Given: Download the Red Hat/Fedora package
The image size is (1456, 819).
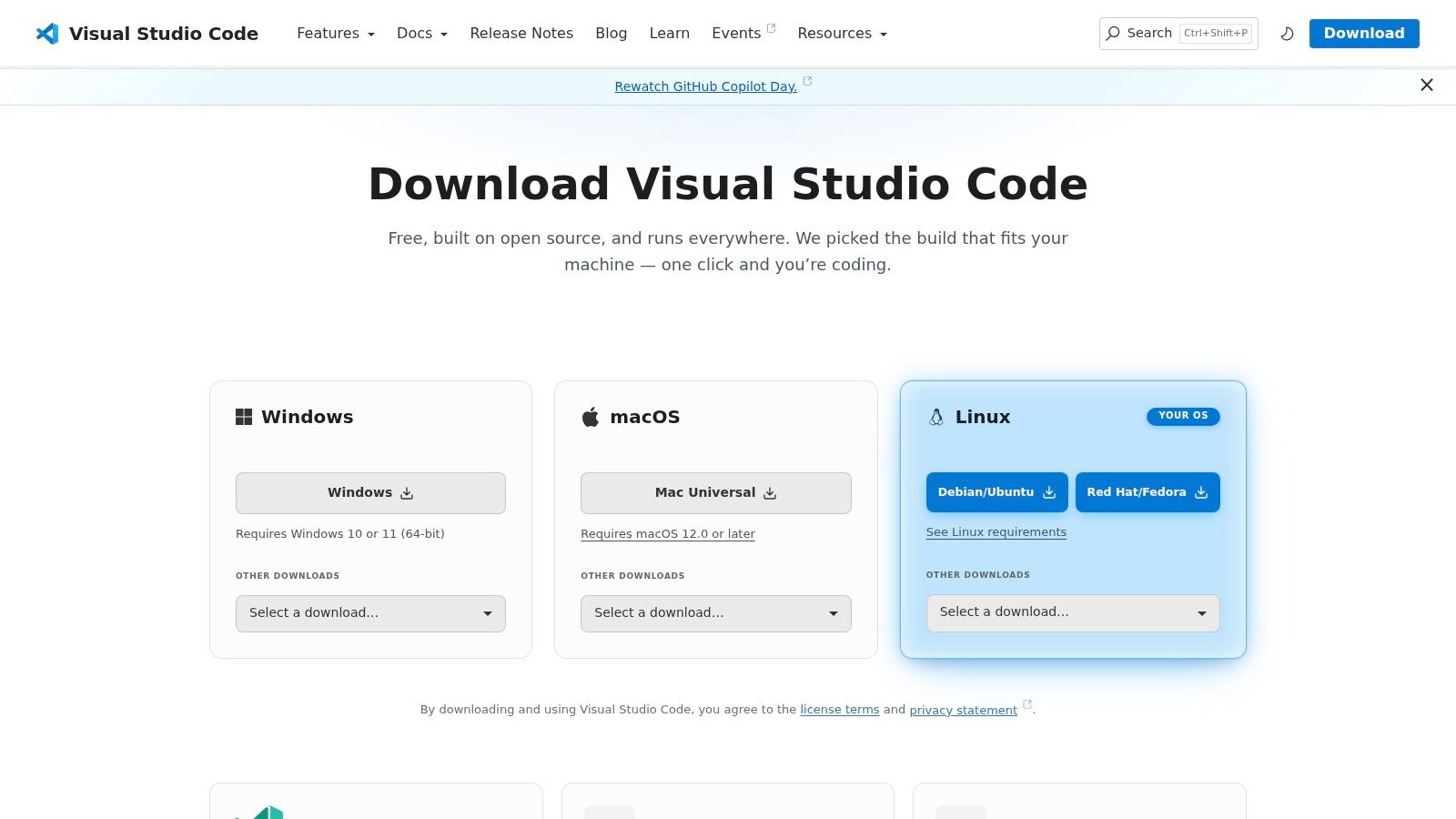Looking at the screenshot, I should pyautogui.click(x=1148, y=492).
